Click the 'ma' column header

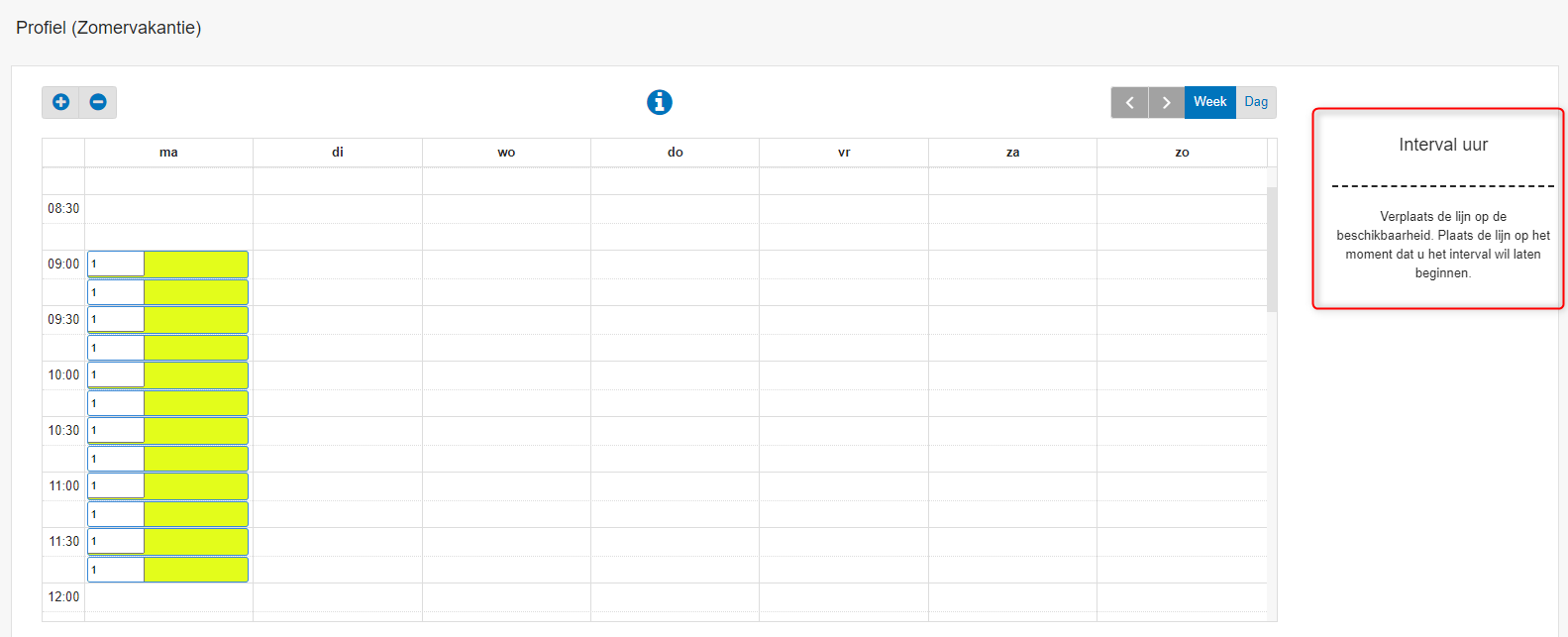tap(168, 153)
